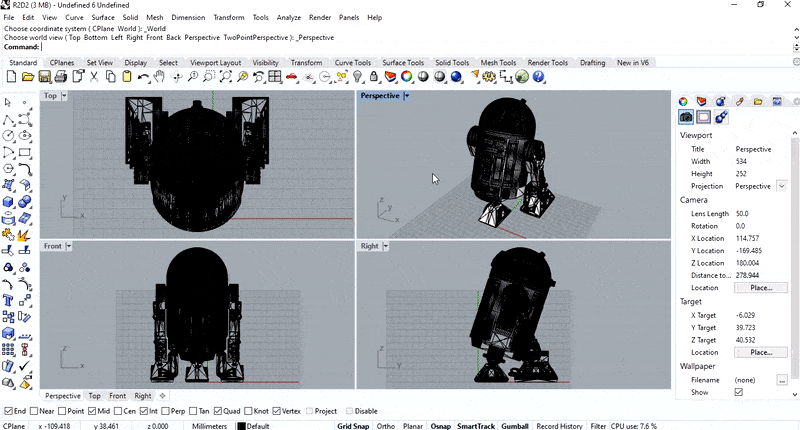The width and height of the screenshot is (800, 430).
Task: Click the Undo arrow icon
Action: [143, 77]
